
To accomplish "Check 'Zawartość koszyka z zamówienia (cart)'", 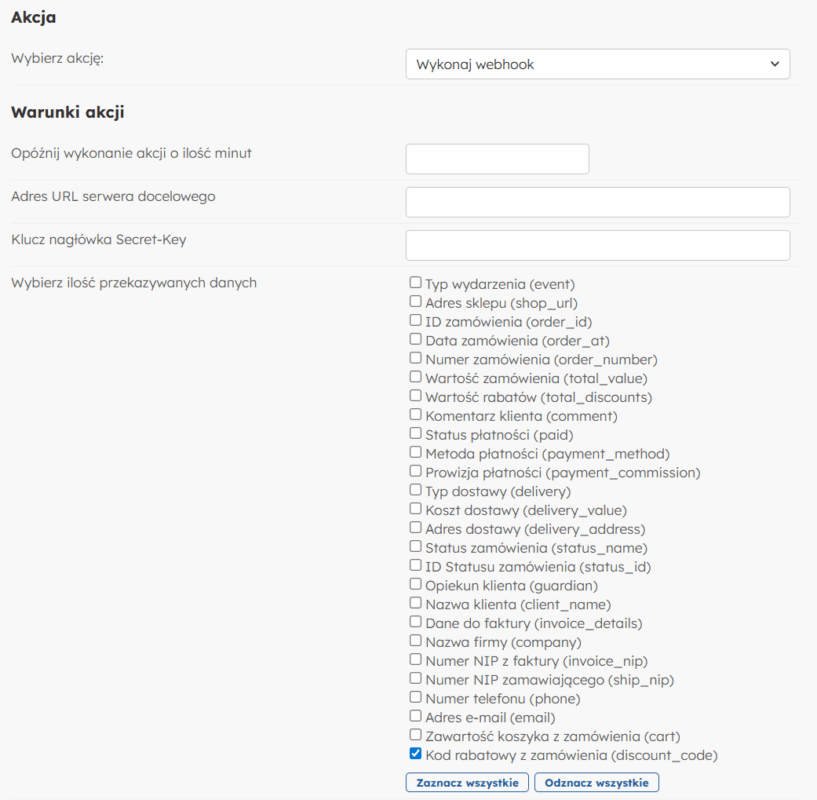I will coord(415,736).
